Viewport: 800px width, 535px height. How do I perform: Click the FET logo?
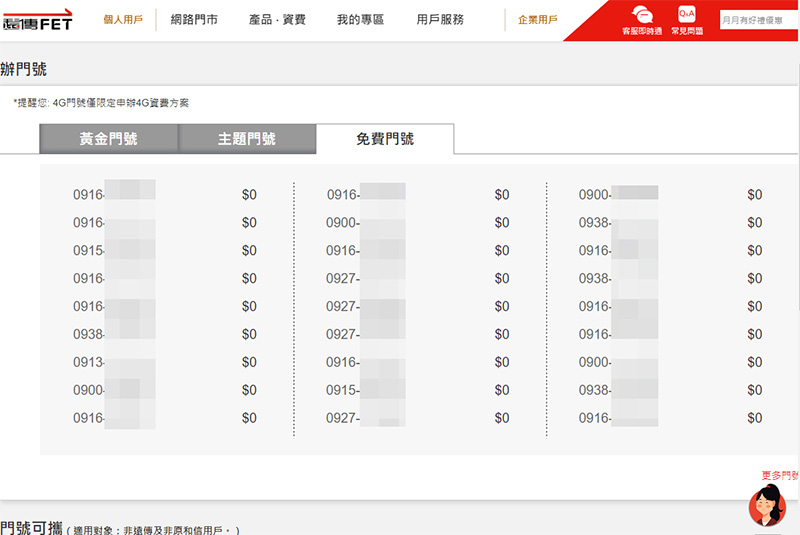[x=37, y=20]
